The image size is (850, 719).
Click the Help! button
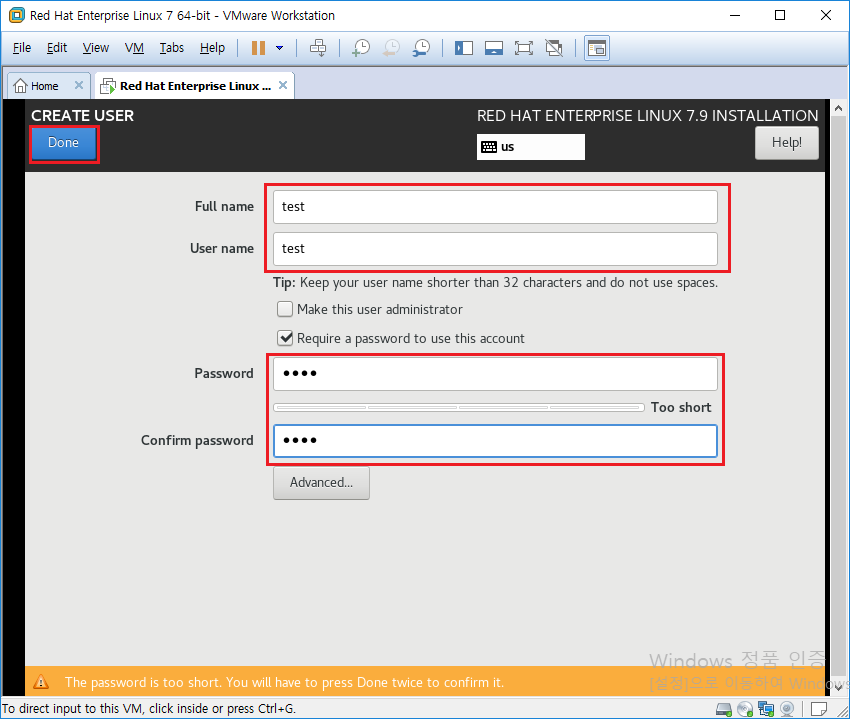pos(787,143)
